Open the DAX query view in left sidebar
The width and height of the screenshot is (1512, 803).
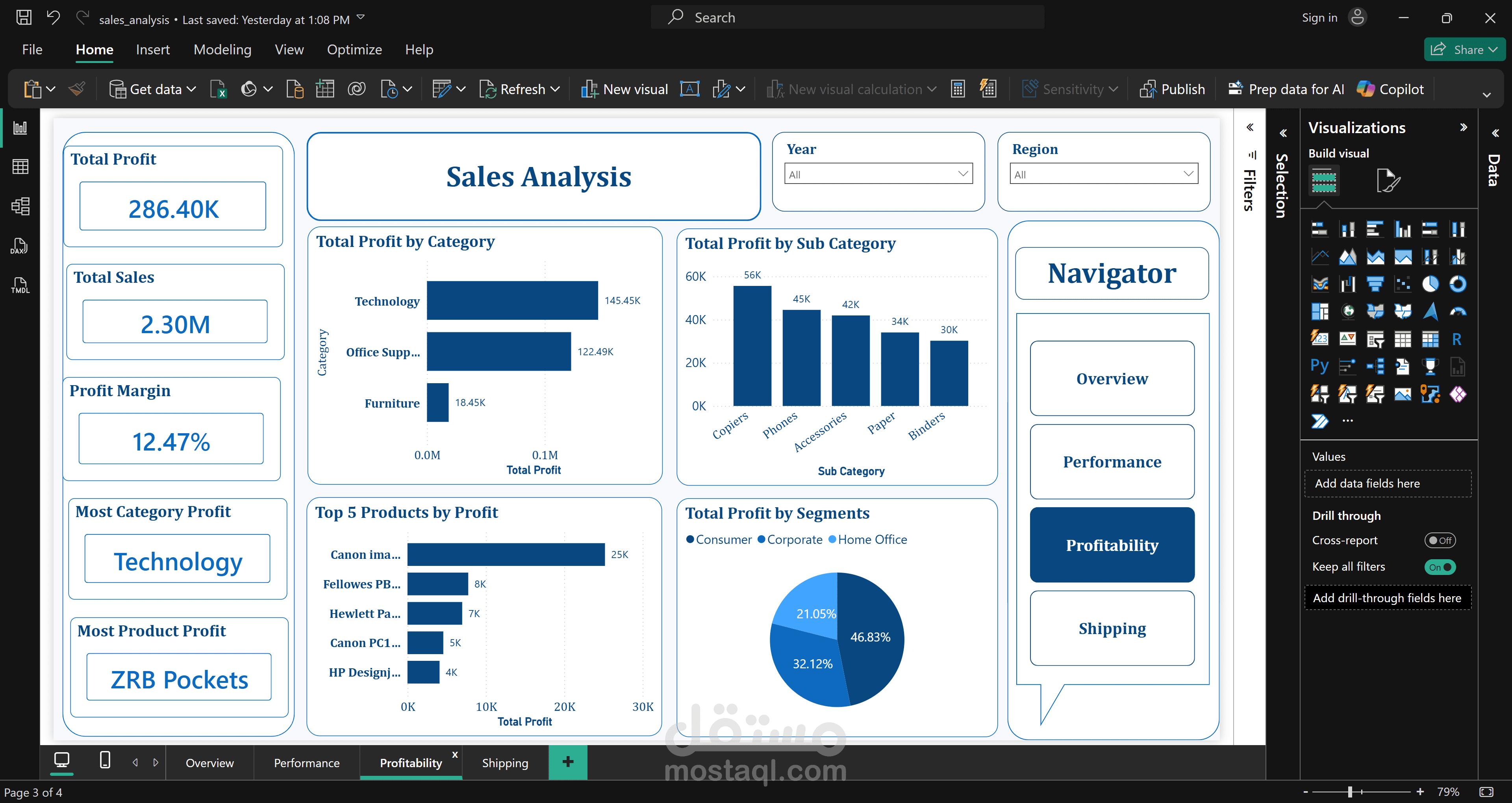[x=19, y=246]
